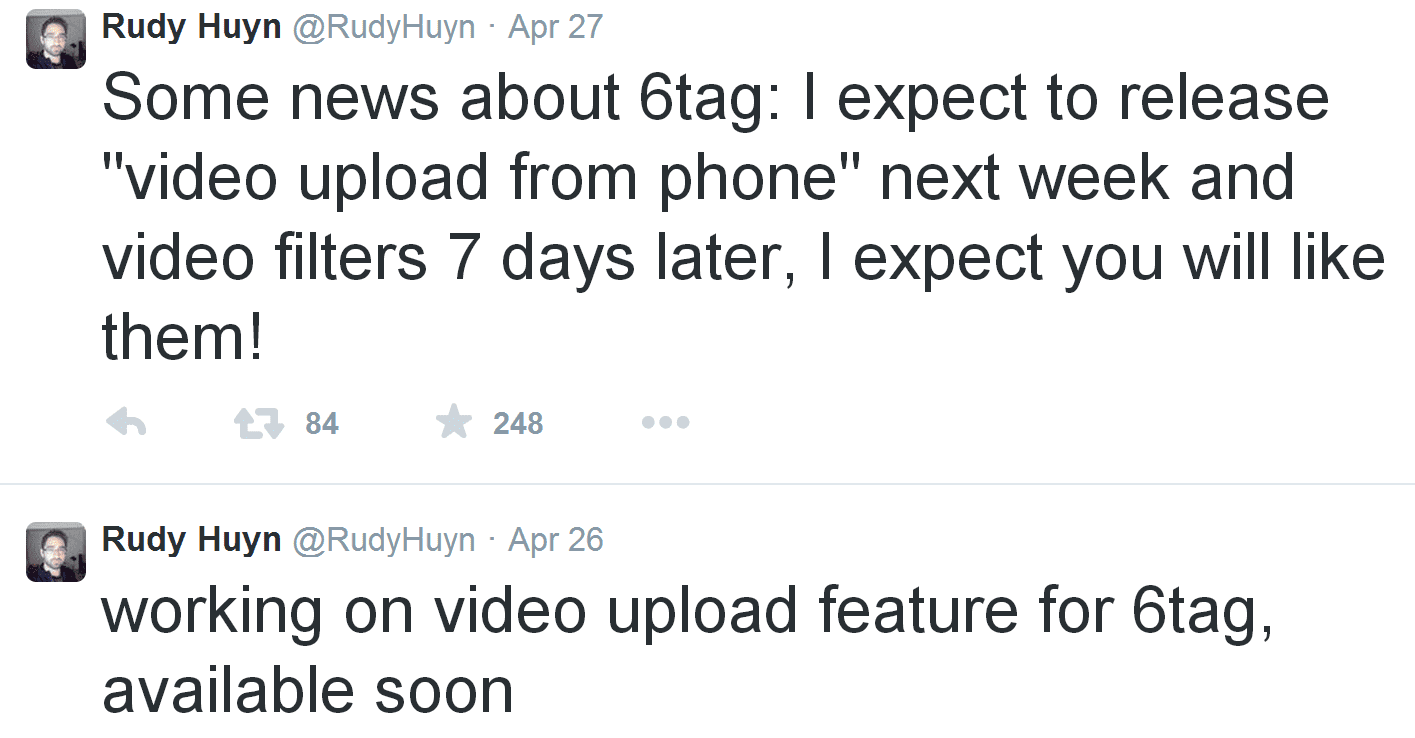Viewport: 1415px width, 738px height.
Task: Open the Apr 27 timestamp link
Action: [x=556, y=27]
